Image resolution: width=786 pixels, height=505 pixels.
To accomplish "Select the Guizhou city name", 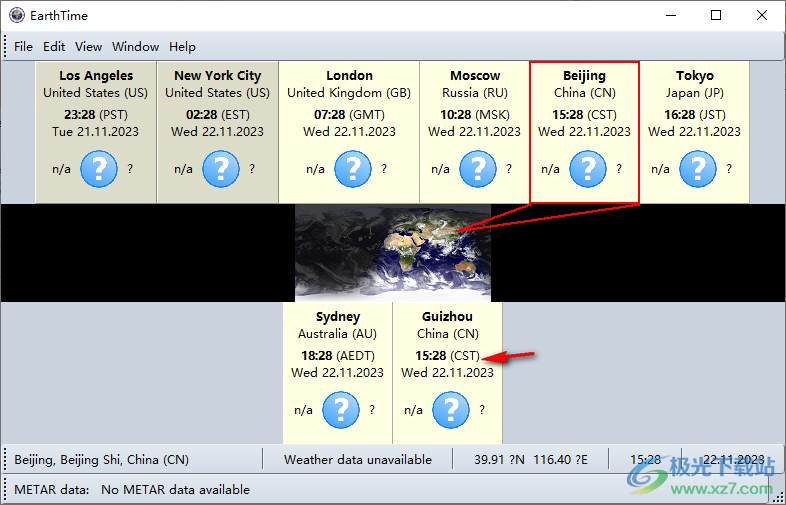I will pyautogui.click(x=447, y=316).
